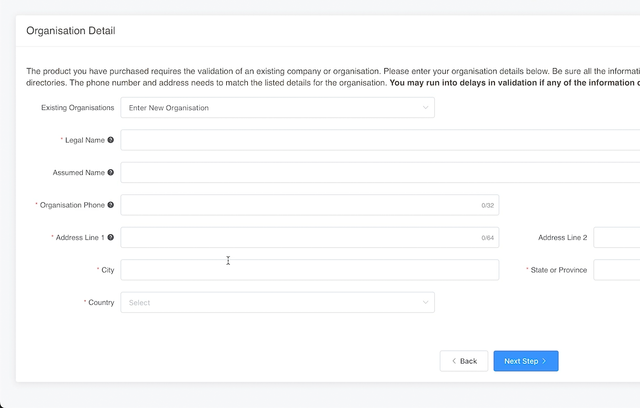The image size is (640, 408).
Task: Click the Organisation Detail heading
Action: coord(70,31)
